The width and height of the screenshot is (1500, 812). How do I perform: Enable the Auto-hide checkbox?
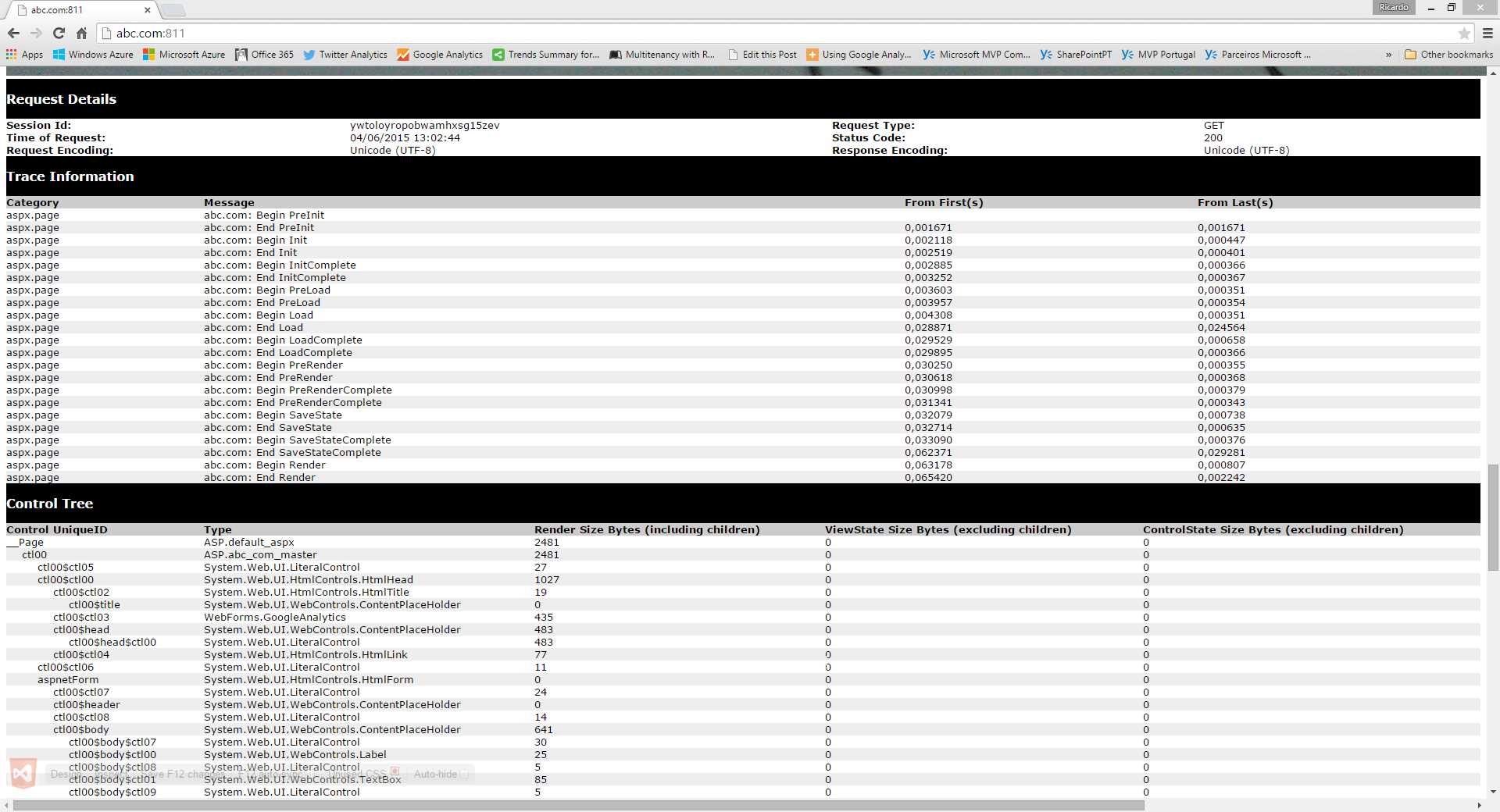pyautogui.click(x=464, y=774)
